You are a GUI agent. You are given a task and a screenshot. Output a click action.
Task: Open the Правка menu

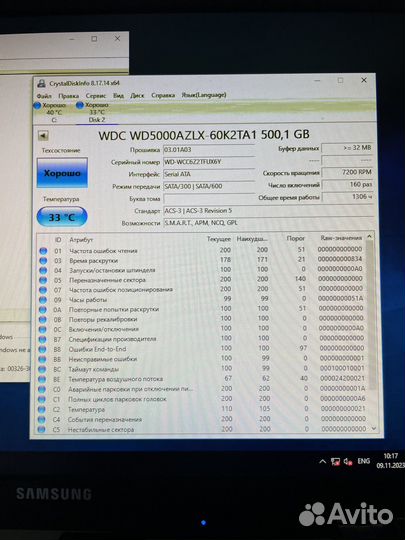[69, 96]
